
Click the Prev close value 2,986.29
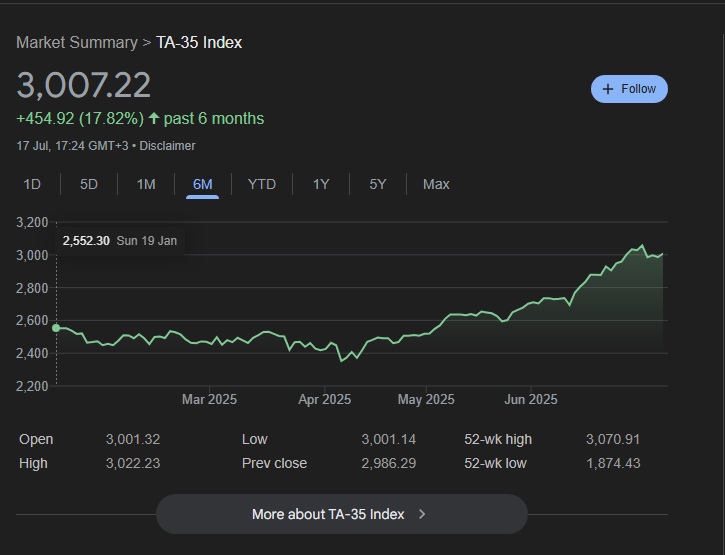tap(388, 463)
